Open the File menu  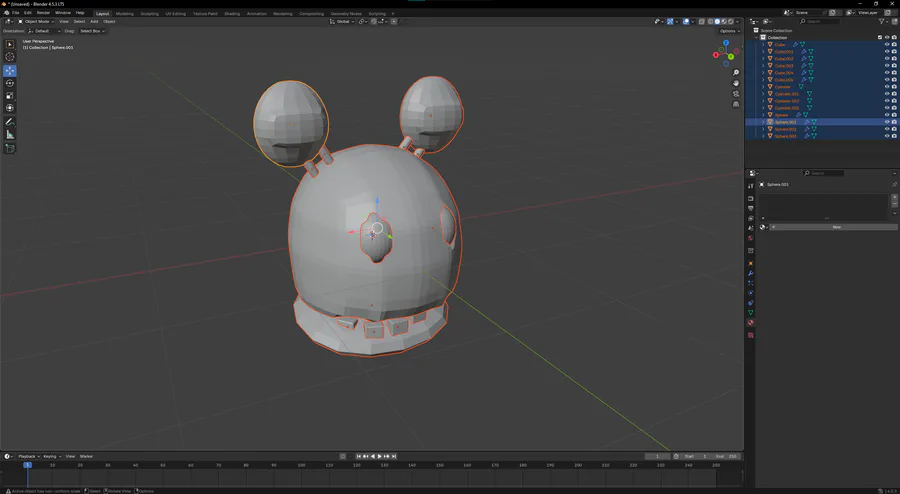pyautogui.click(x=15, y=13)
